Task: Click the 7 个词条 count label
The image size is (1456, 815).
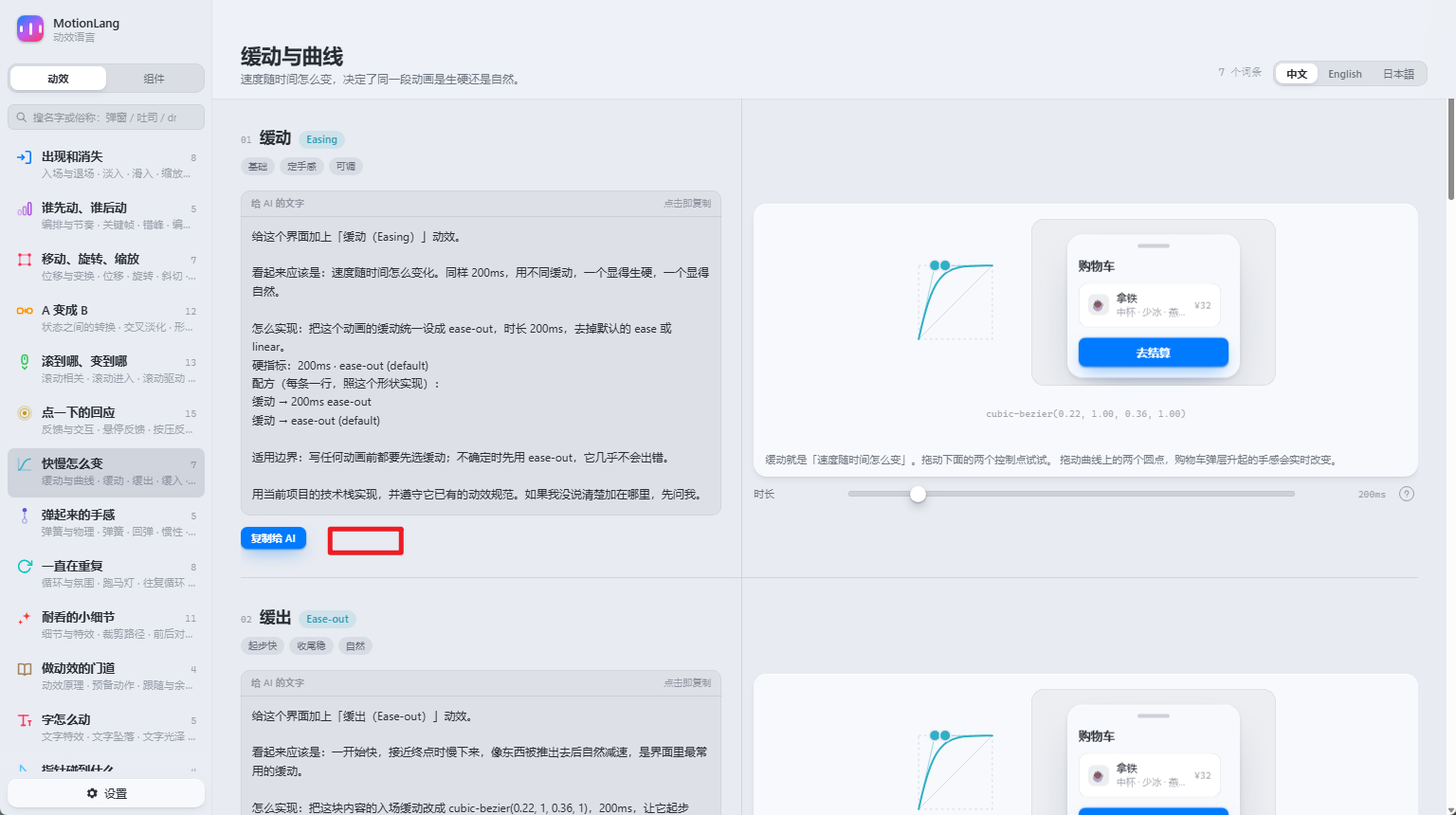Action: pyautogui.click(x=1240, y=72)
